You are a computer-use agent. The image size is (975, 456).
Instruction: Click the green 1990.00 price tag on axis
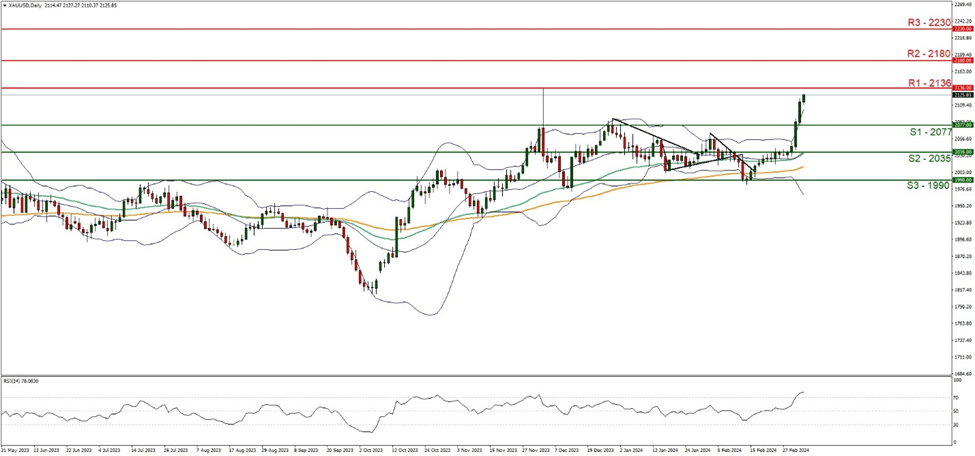click(x=961, y=179)
